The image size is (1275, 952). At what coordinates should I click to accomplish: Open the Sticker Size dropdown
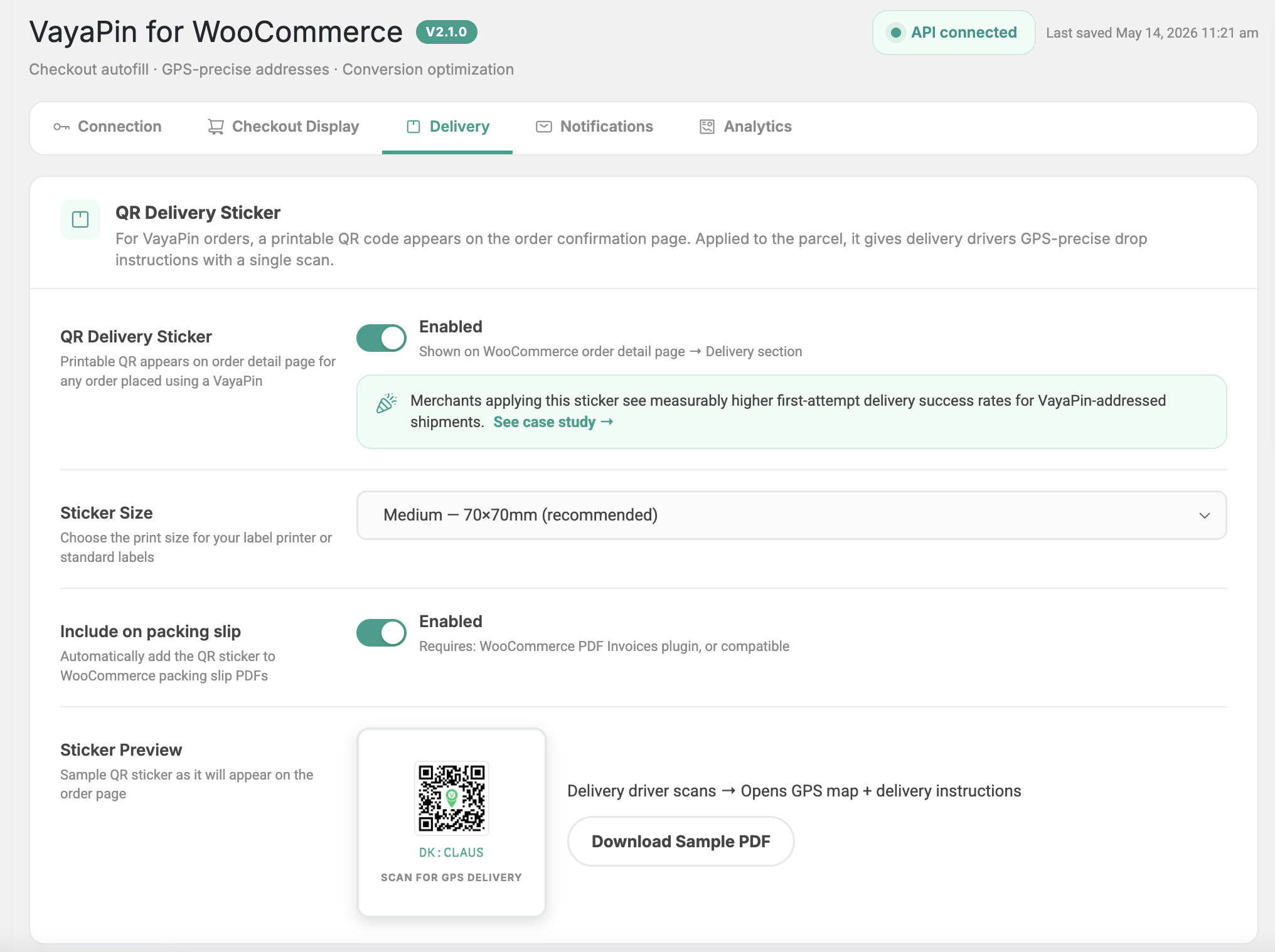pos(791,516)
